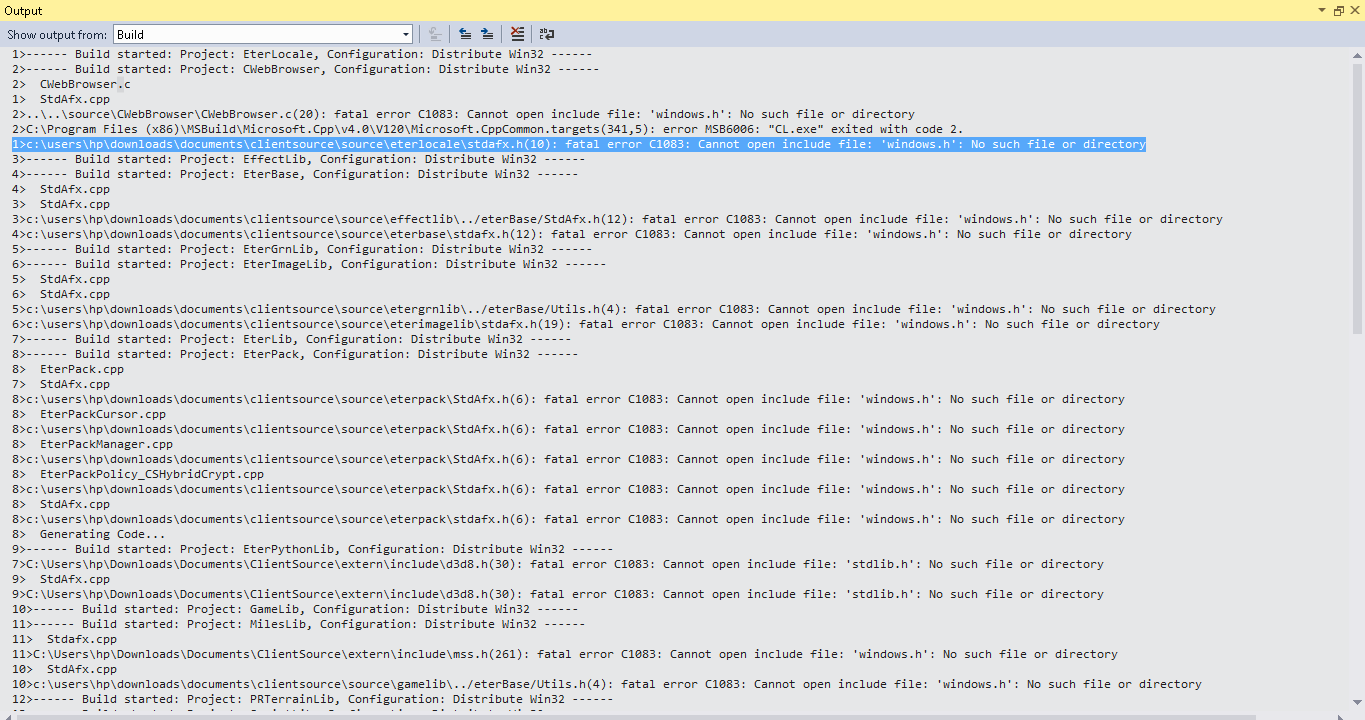Click the '6> StdAfx.cpp' line
Image resolution: width=1365 pixels, height=720 pixels.
(61, 294)
